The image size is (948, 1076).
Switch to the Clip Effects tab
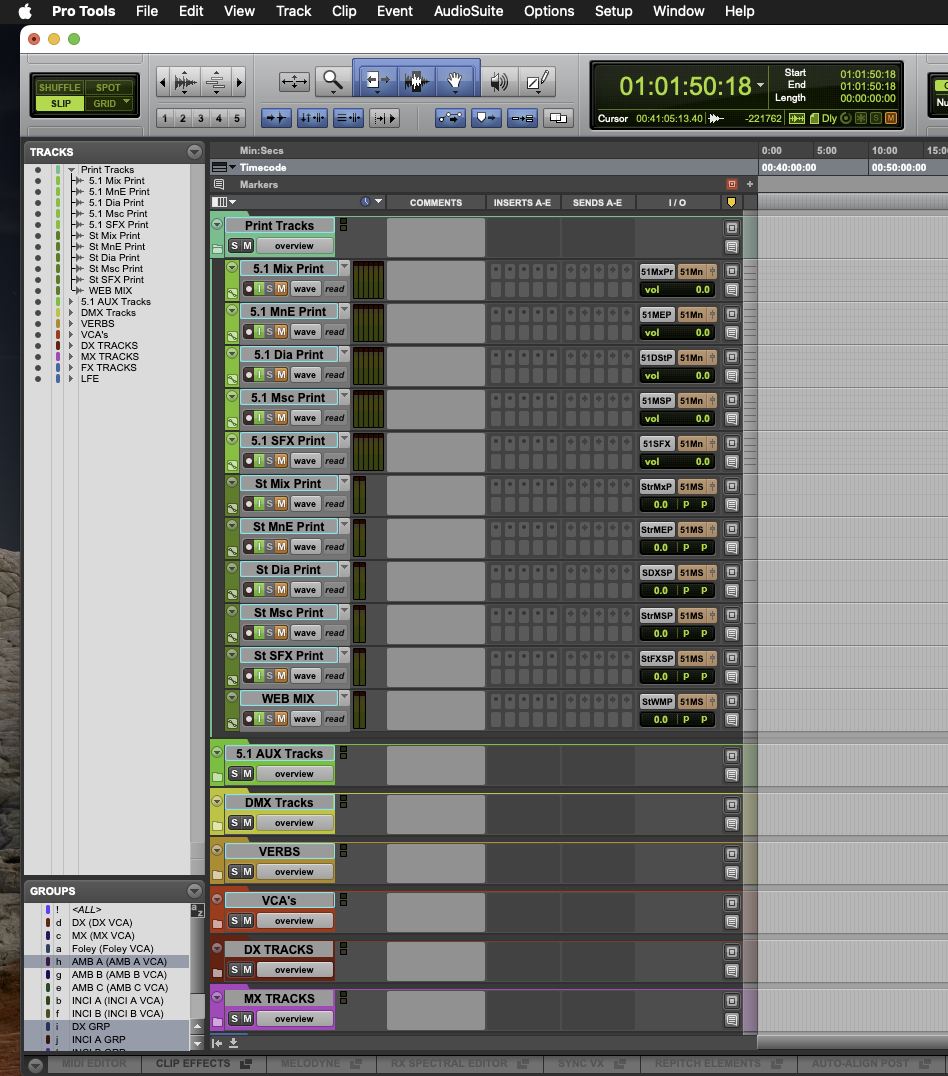pyautogui.click(x=203, y=1063)
